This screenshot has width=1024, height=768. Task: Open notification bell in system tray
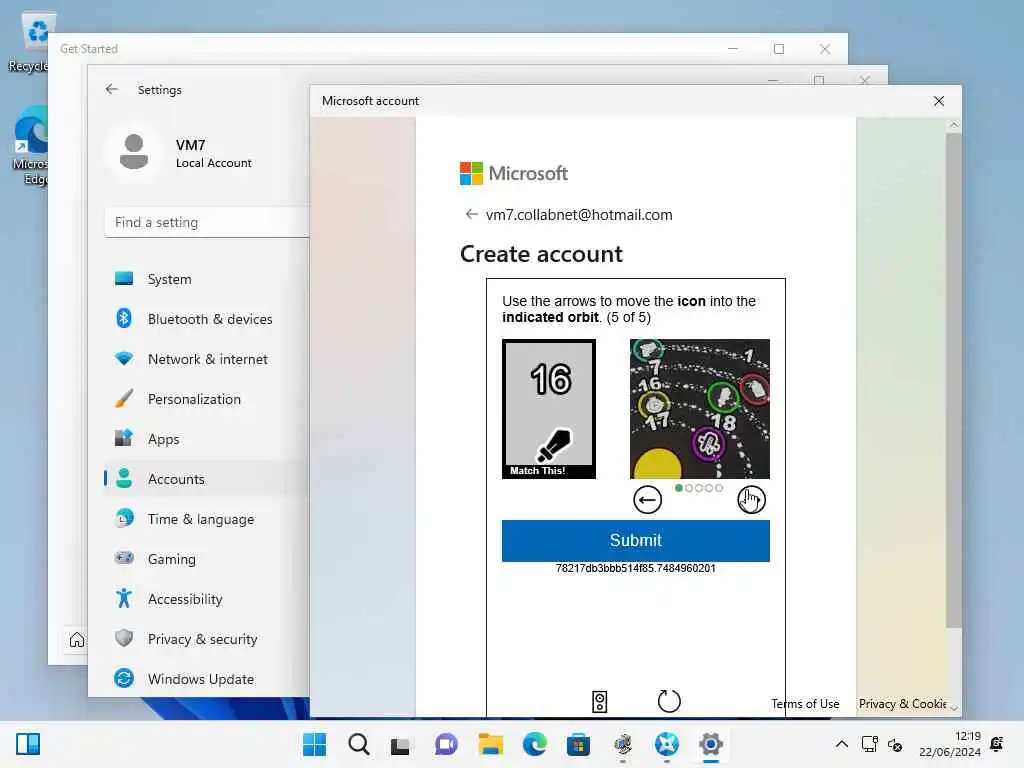click(x=997, y=744)
